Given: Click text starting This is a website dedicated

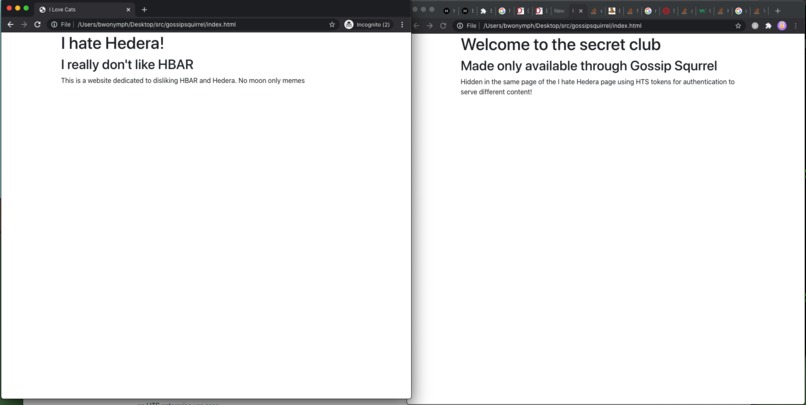Looking at the screenshot, I should pyautogui.click(x=182, y=81).
